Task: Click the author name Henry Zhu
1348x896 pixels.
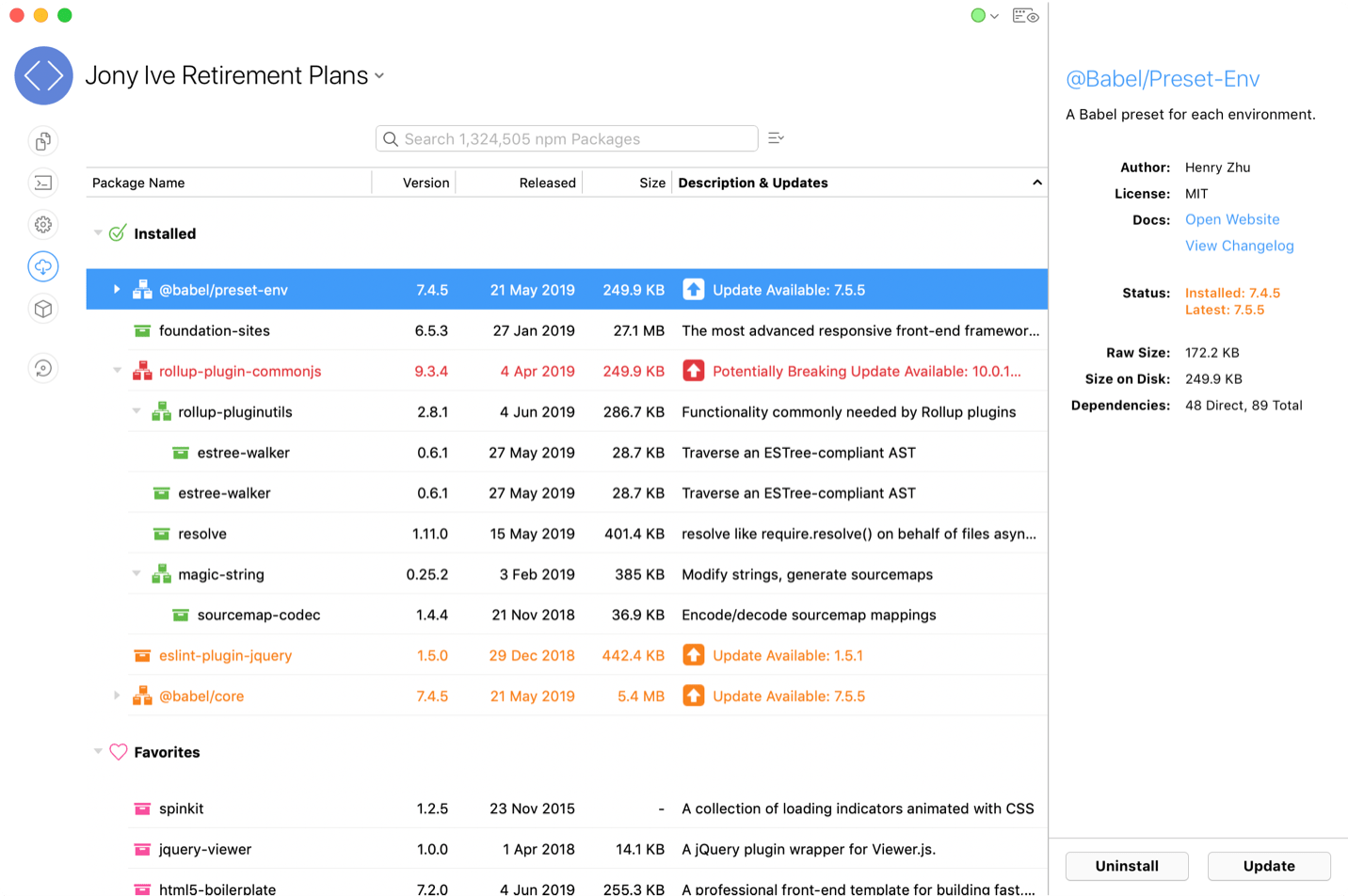Action: [x=1217, y=168]
